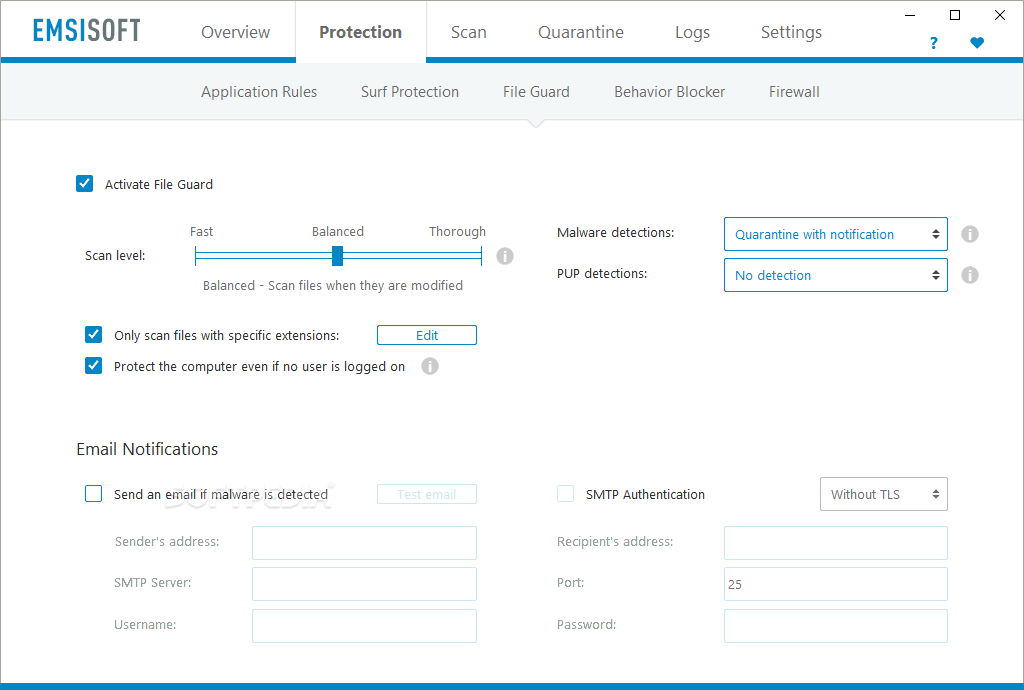Click the Recipient's address field

835,542
